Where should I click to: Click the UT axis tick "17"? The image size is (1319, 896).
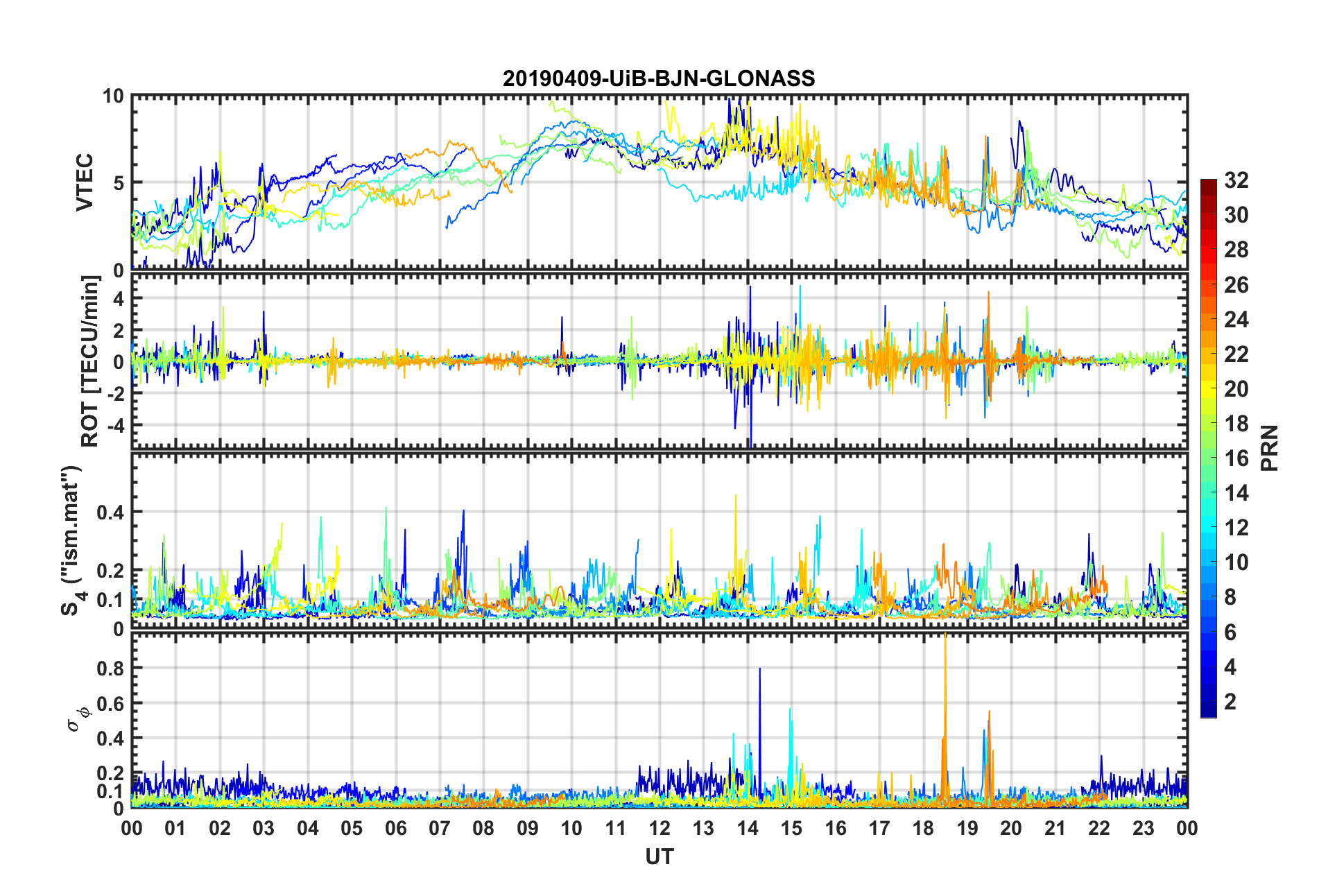coord(879,828)
